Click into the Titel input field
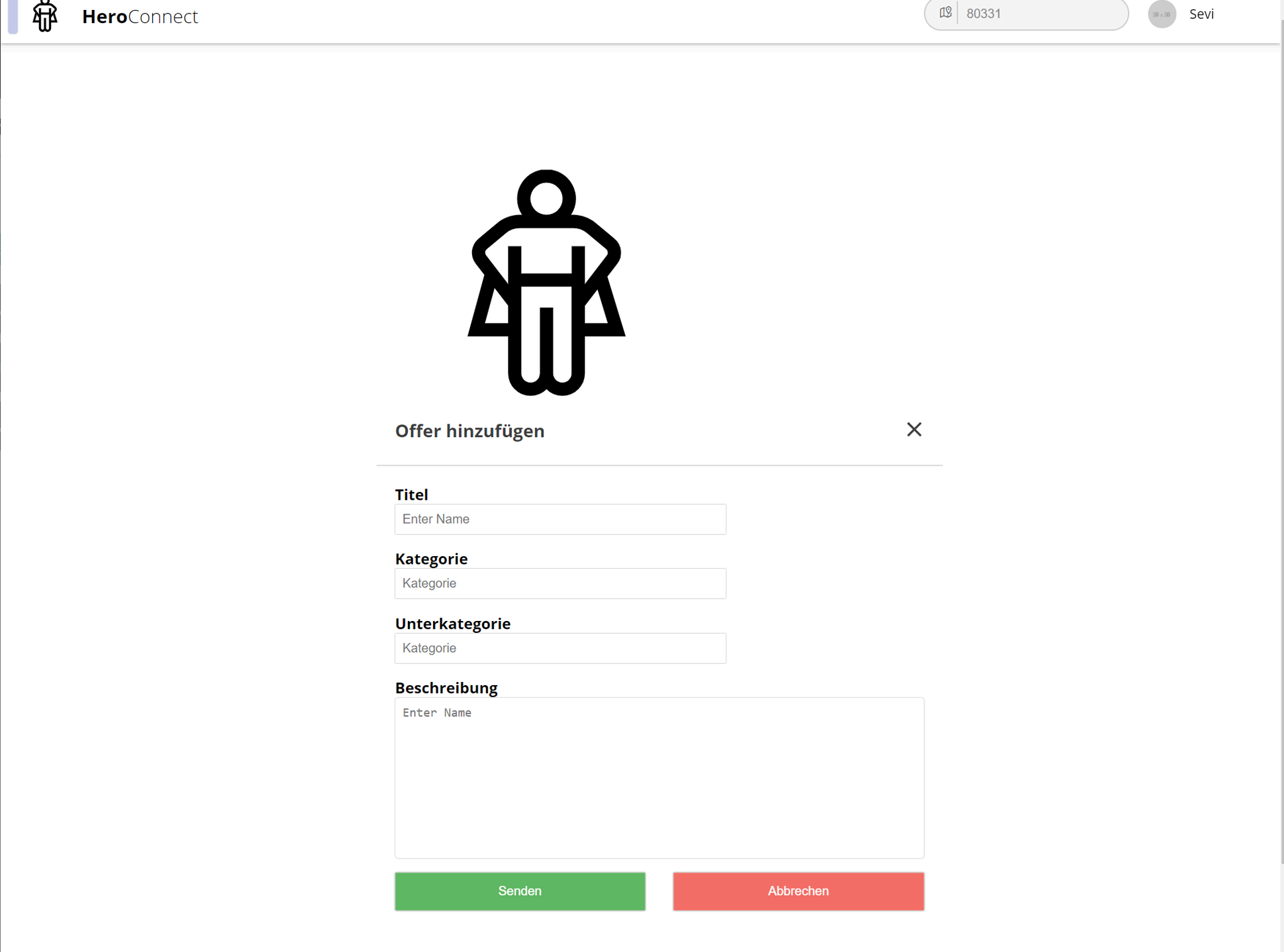1284x952 pixels. pyautogui.click(x=560, y=519)
